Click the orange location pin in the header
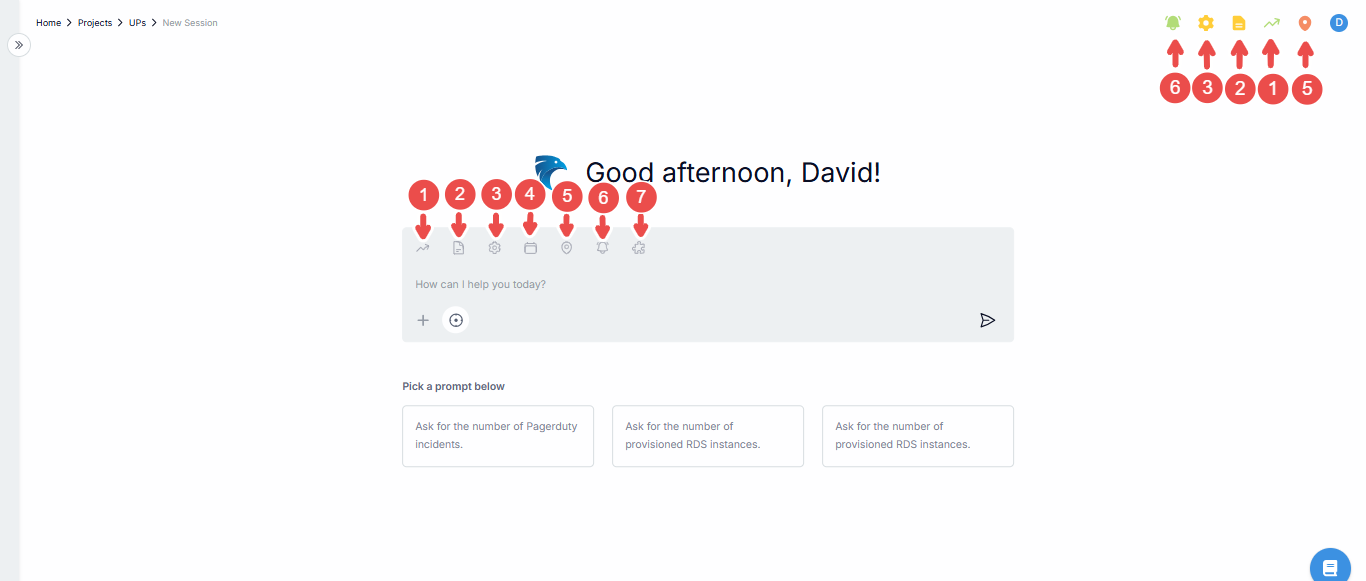The width and height of the screenshot is (1366, 581). (1305, 23)
